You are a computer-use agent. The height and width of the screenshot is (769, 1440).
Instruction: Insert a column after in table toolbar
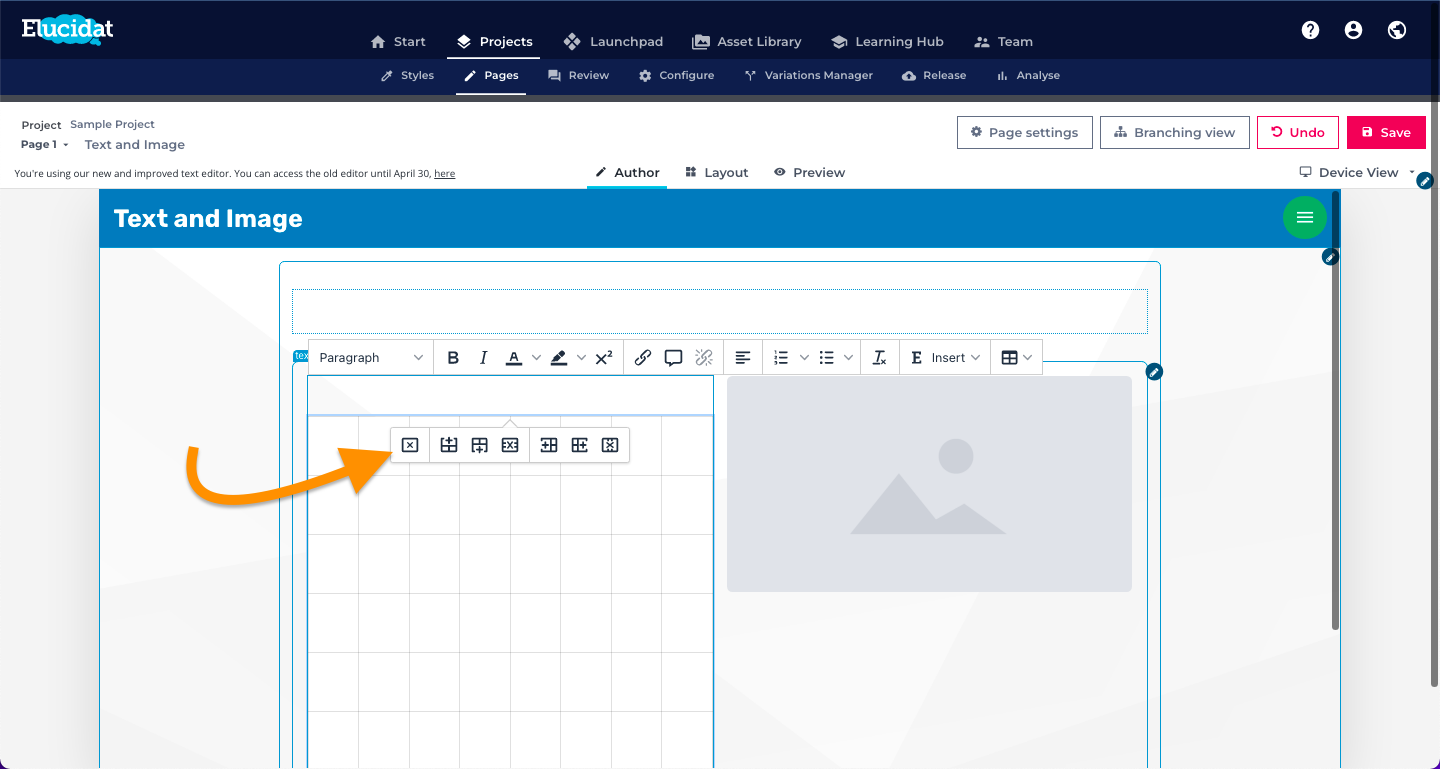580,445
